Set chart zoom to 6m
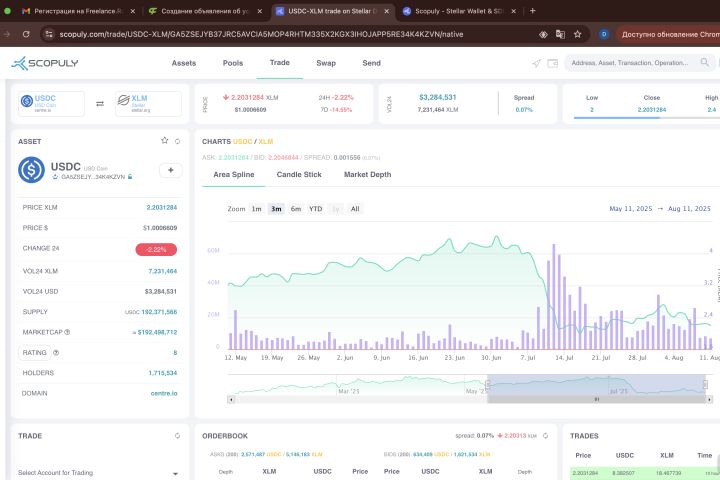The width and height of the screenshot is (720, 480). [x=296, y=209]
